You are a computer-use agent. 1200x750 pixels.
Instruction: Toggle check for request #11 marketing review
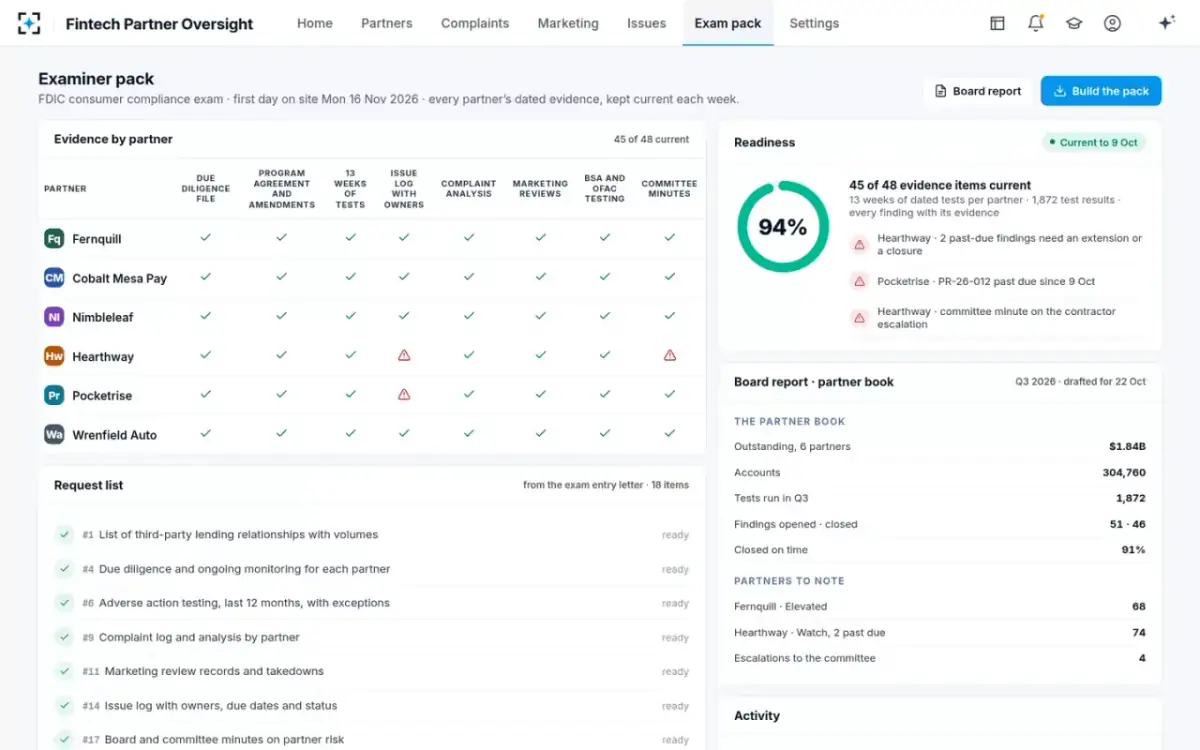64,671
